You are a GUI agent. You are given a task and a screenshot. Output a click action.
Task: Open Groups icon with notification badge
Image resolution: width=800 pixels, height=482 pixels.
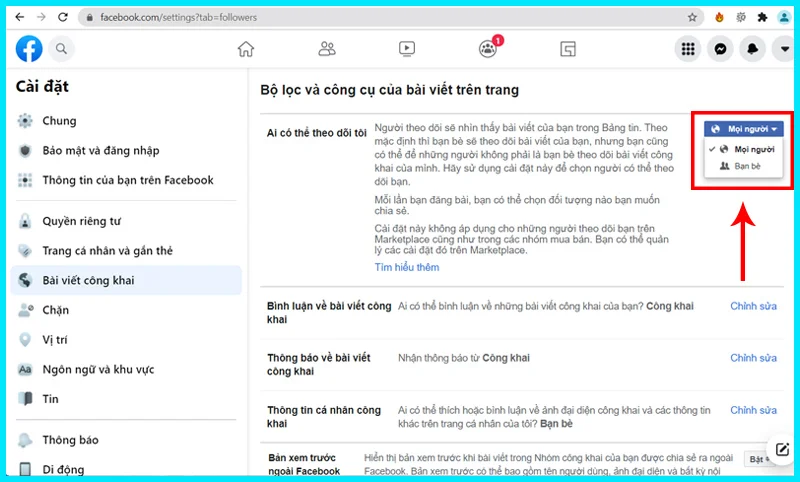click(x=488, y=49)
